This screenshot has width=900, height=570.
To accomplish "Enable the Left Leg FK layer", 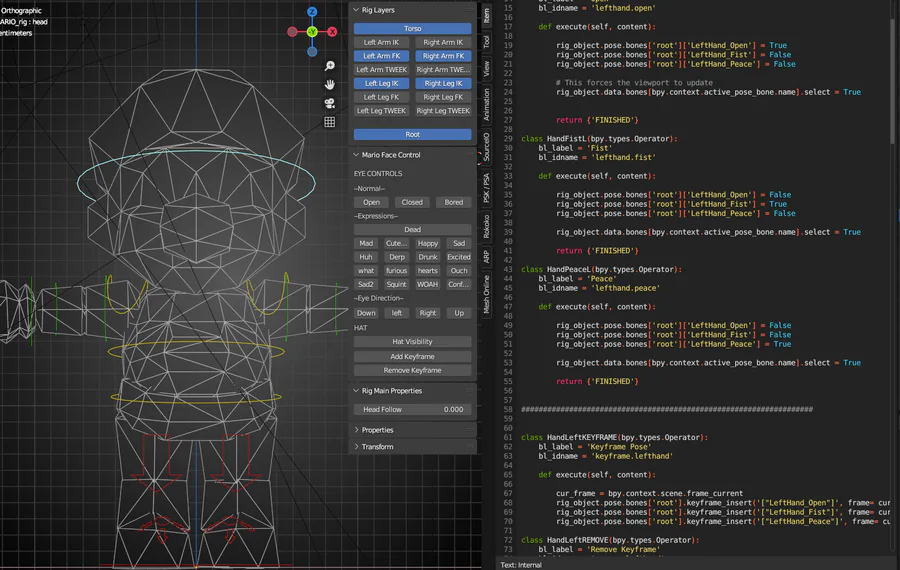I will 381,97.
